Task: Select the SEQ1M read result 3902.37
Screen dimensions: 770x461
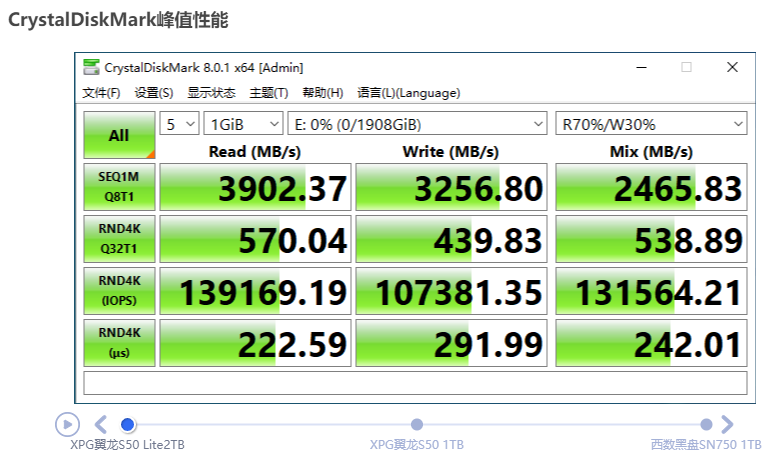Action: coord(255,187)
